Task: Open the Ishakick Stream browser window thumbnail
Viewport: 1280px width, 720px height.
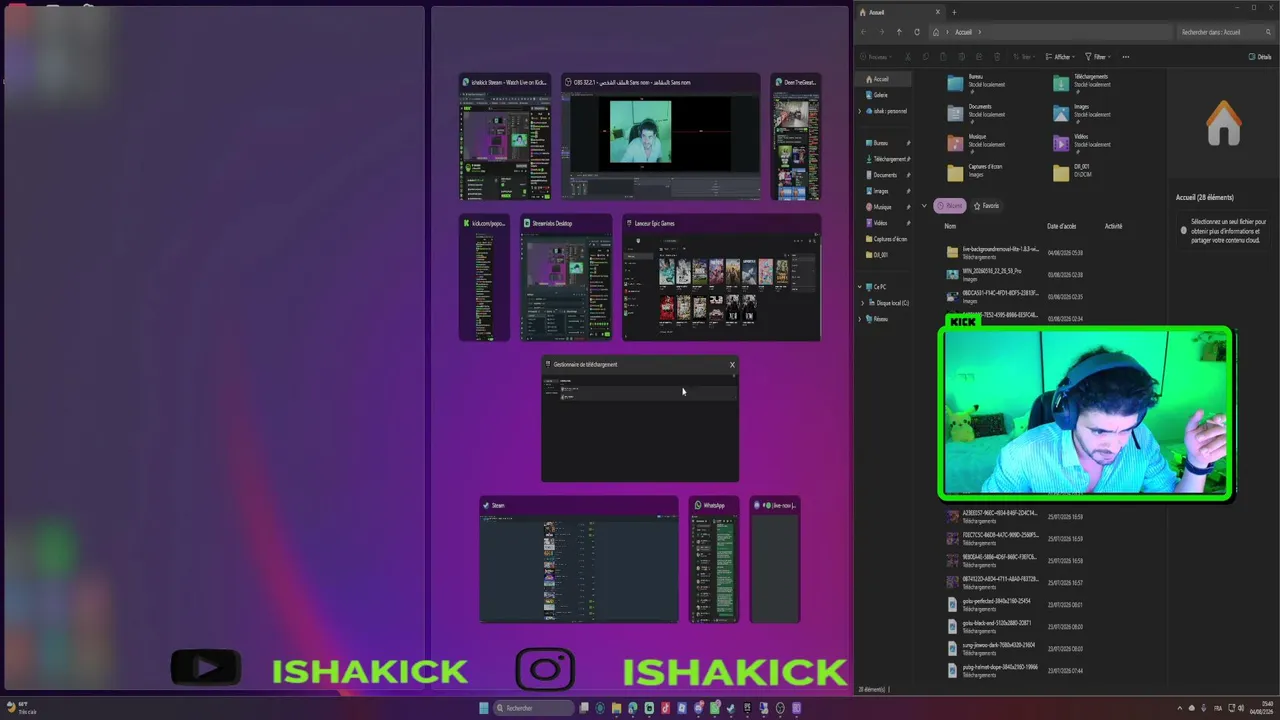Action: [505, 137]
